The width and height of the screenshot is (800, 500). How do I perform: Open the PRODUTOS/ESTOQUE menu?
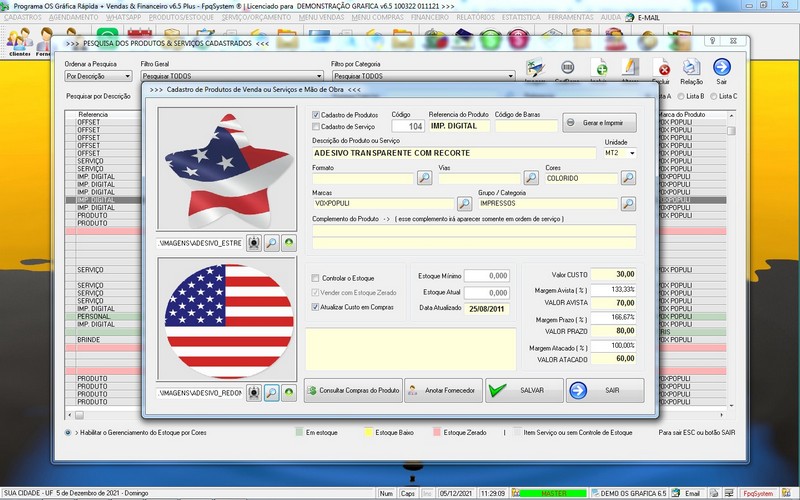181,17
